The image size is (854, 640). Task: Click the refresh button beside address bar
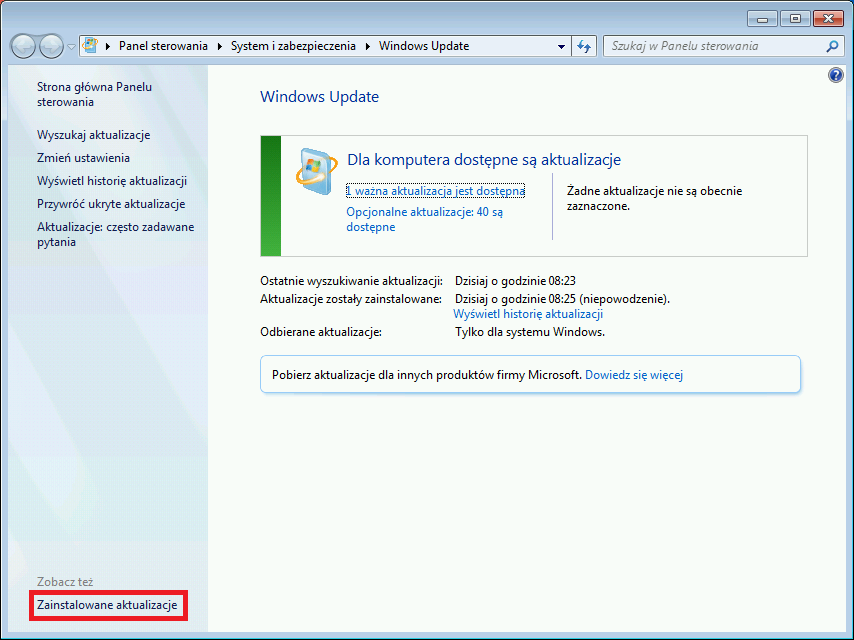(x=584, y=47)
